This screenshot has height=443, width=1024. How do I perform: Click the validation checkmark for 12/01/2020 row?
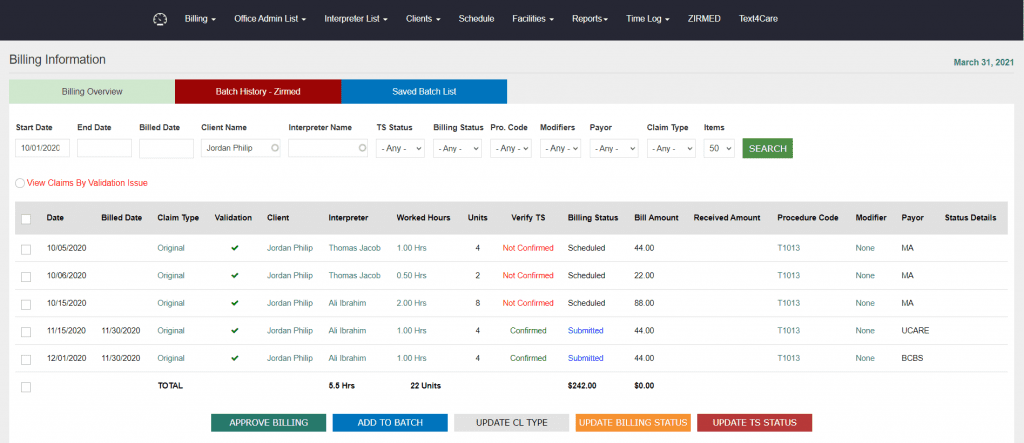pyautogui.click(x=234, y=358)
